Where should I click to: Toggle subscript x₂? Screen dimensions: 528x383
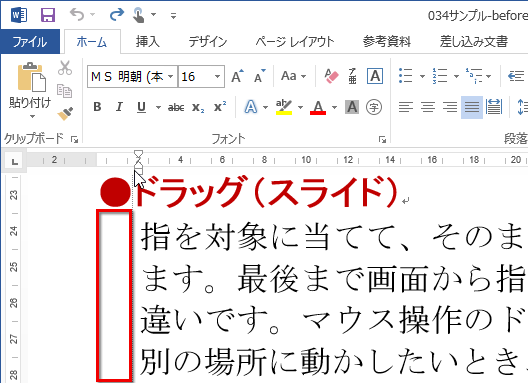[198, 107]
